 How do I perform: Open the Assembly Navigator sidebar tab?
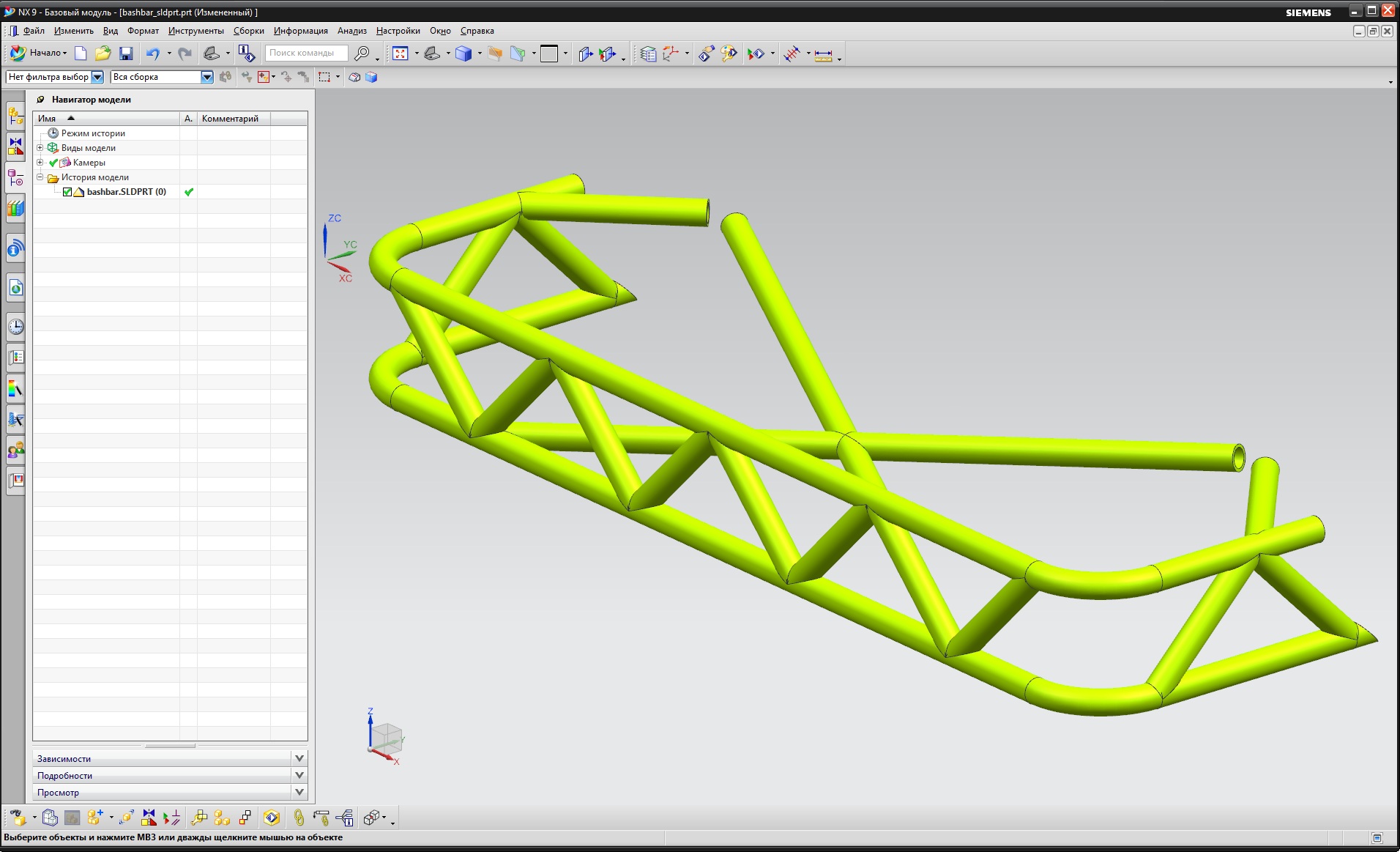15,116
